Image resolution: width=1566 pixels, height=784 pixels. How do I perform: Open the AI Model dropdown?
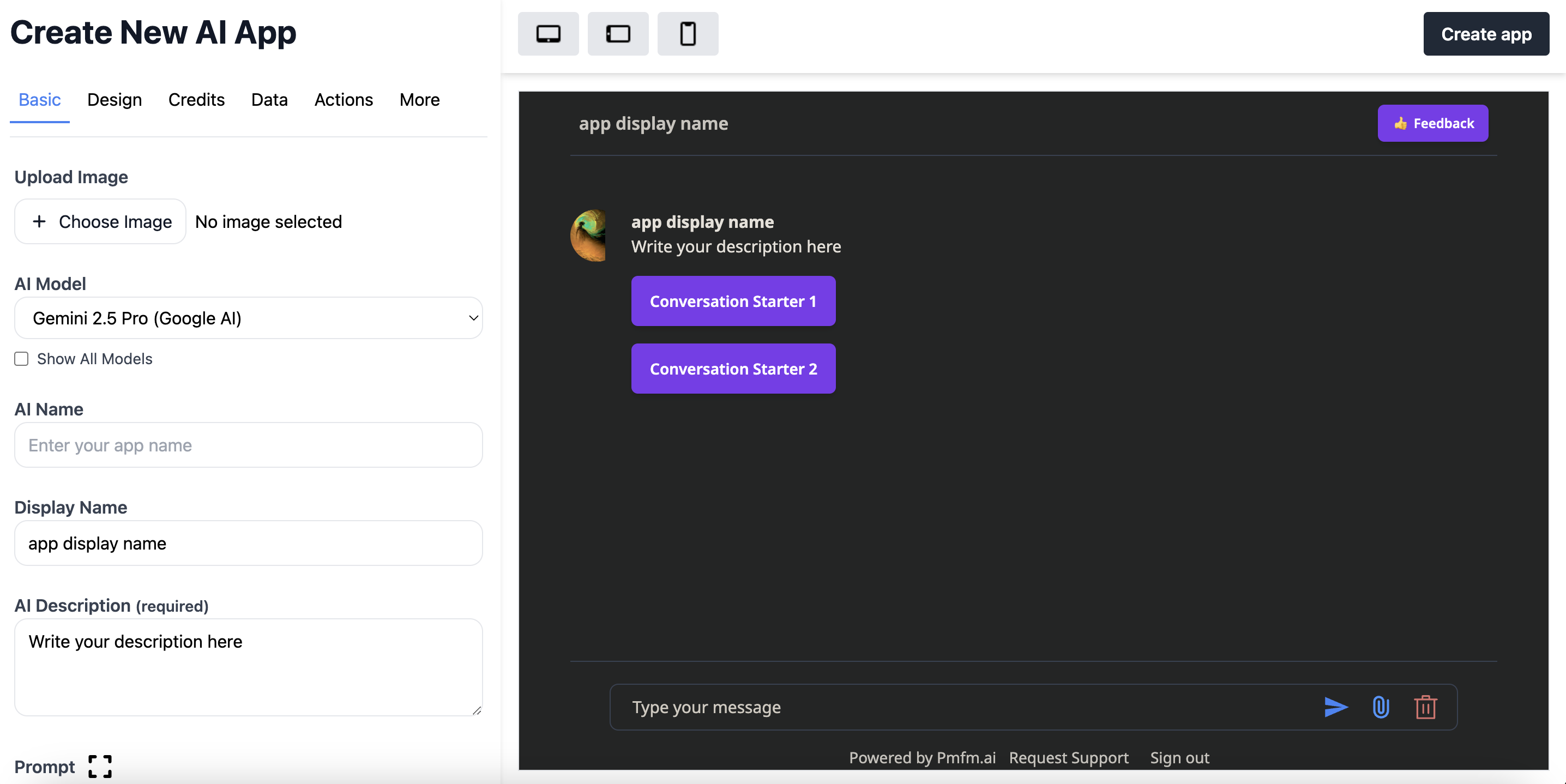tap(248, 318)
